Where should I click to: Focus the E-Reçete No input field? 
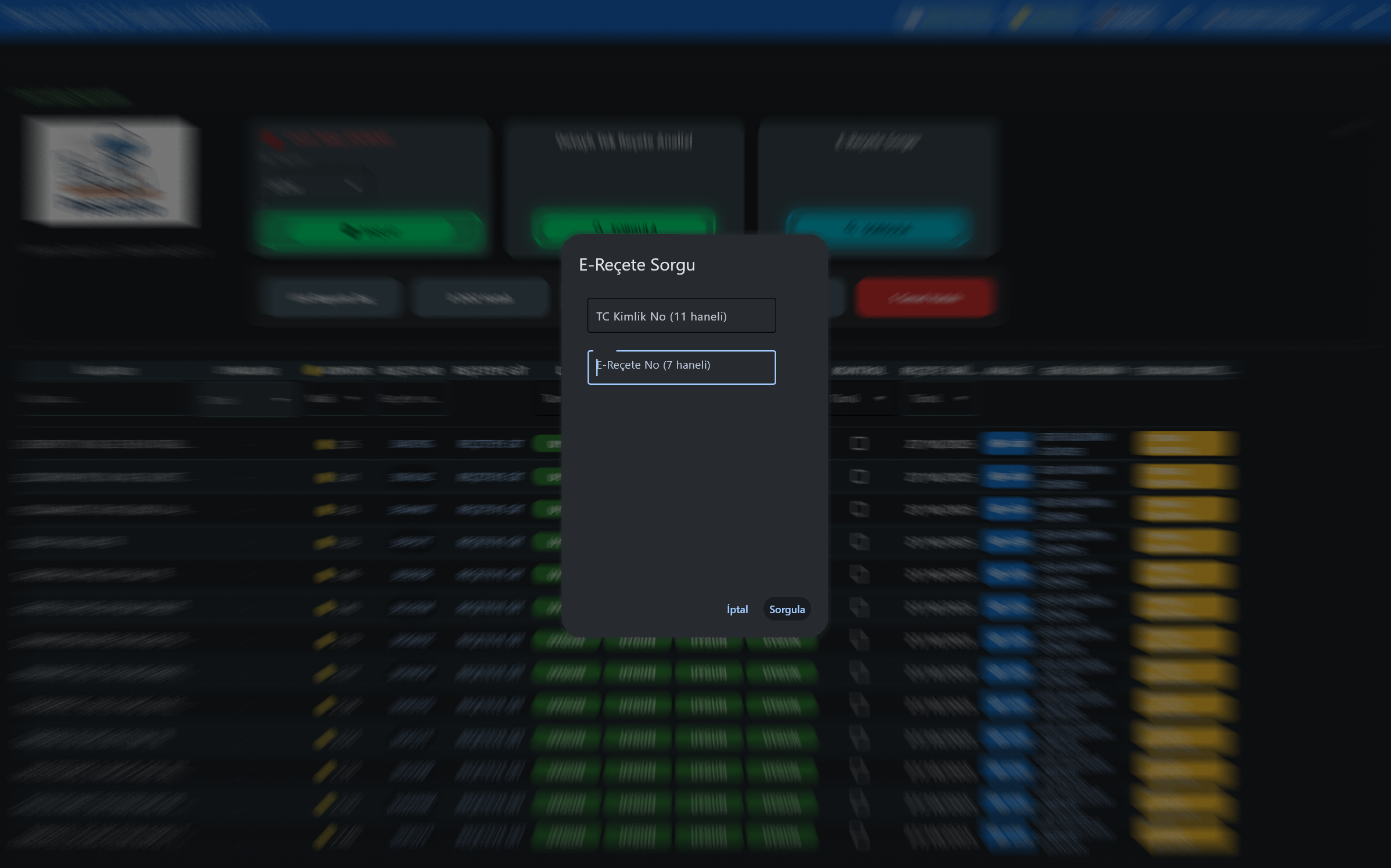(x=681, y=367)
